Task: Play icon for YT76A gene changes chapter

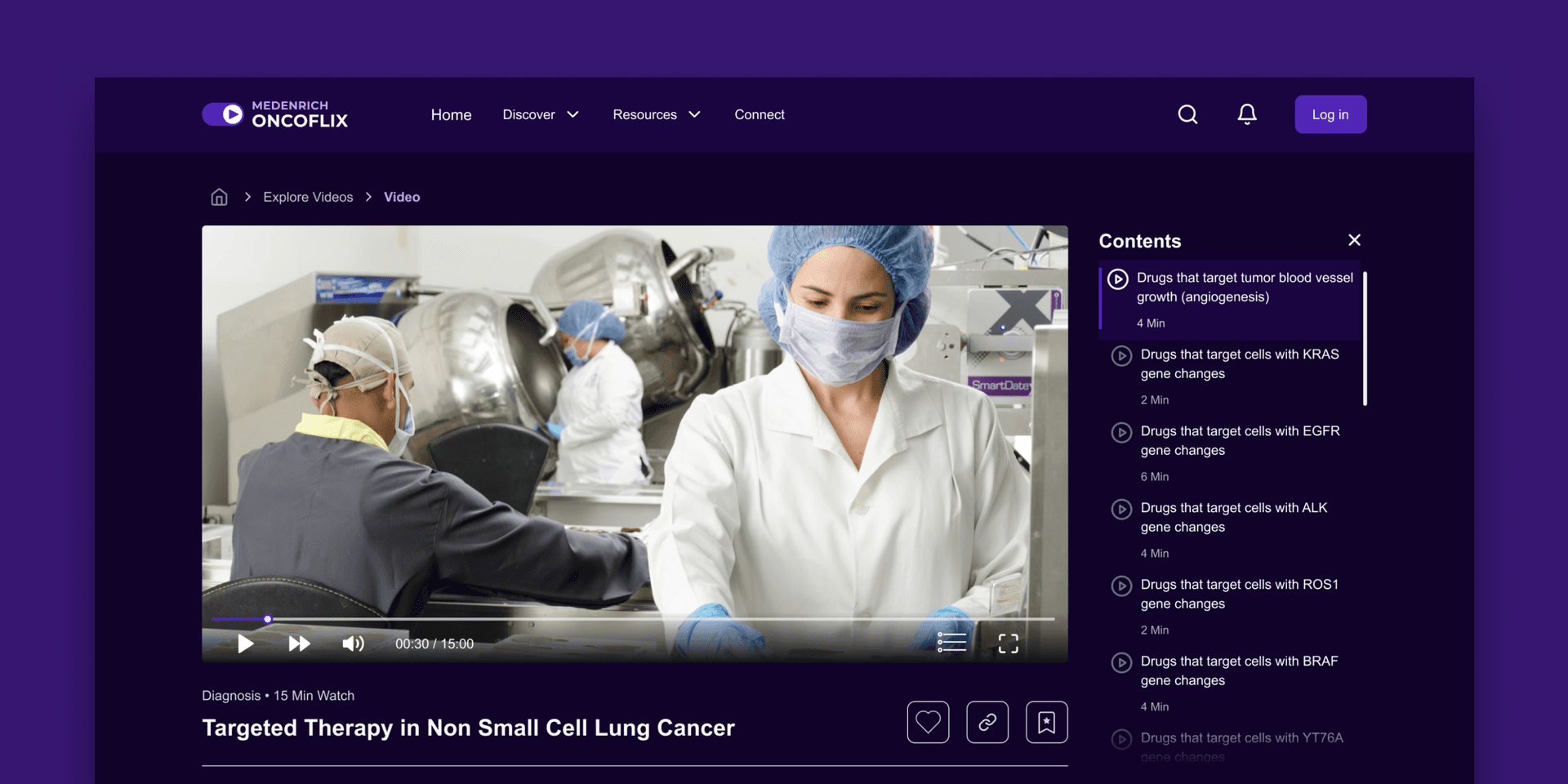Action: pyautogui.click(x=1122, y=740)
